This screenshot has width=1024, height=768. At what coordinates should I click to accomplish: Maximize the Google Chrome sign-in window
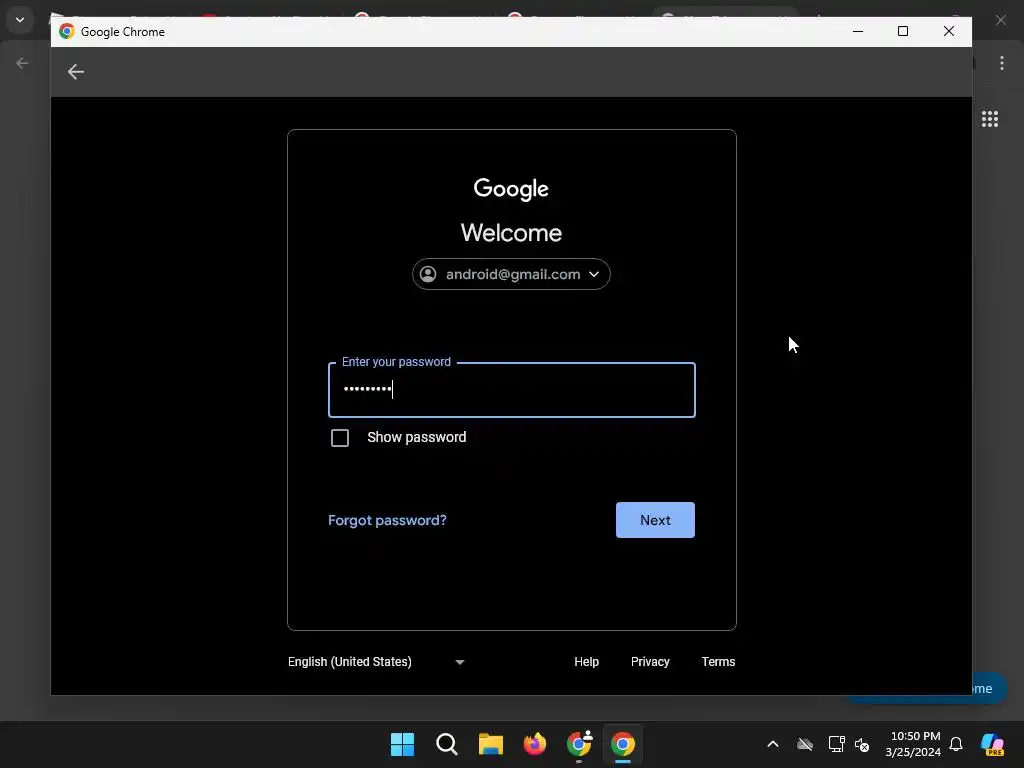[903, 31]
